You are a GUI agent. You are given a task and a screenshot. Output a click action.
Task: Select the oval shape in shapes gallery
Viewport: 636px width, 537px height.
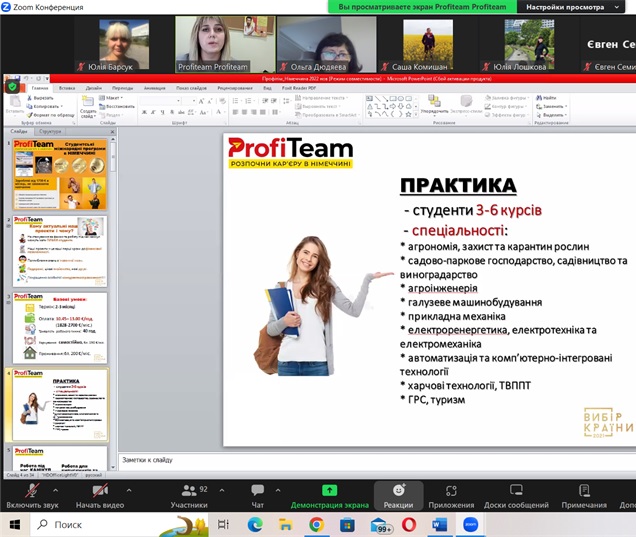(401, 98)
